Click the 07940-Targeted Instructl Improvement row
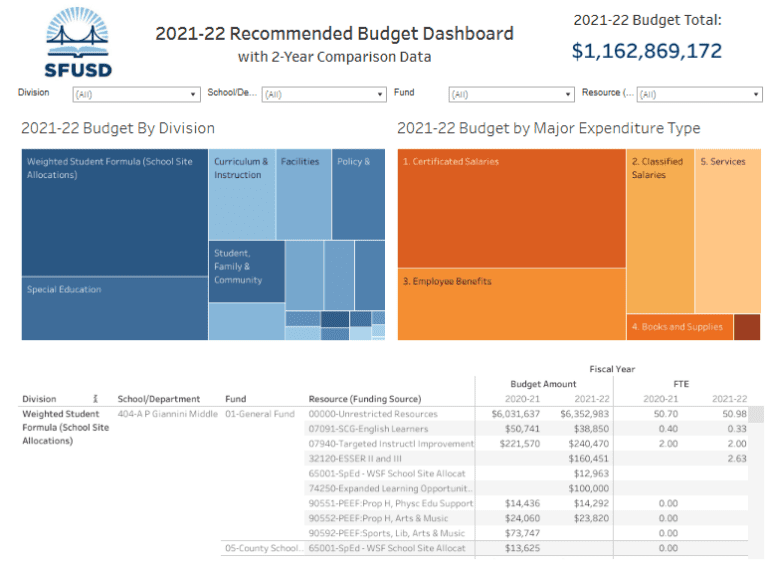768x563 pixels. (x=391, y=444)
